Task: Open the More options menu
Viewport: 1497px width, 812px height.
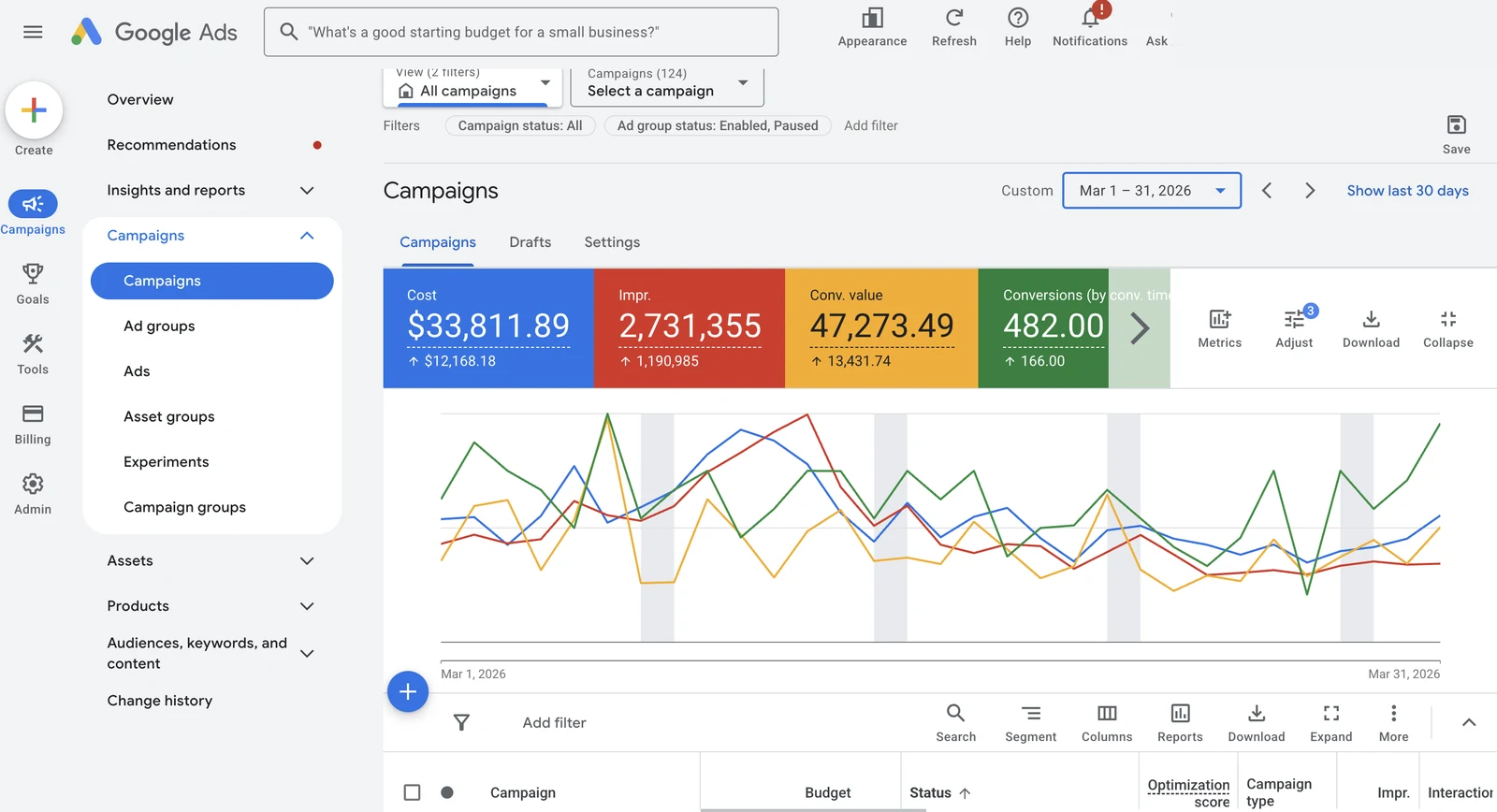Action: (1393, 723)
